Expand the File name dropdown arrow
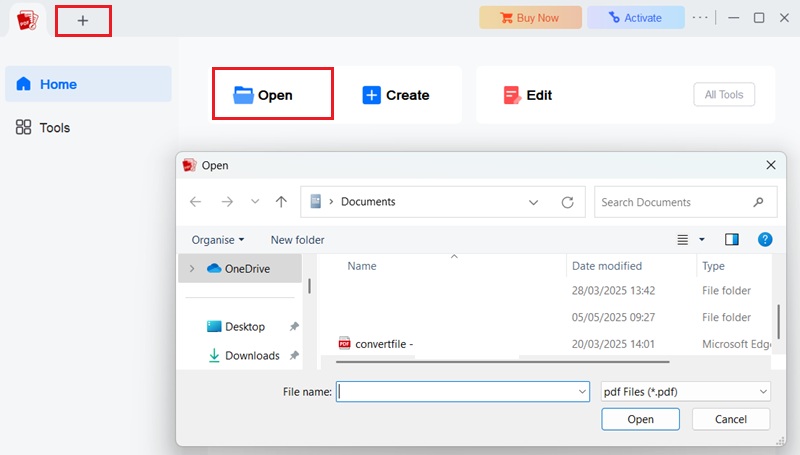This screenshot has width=800, height=455. pyautogui.click(x=582, y=392)
